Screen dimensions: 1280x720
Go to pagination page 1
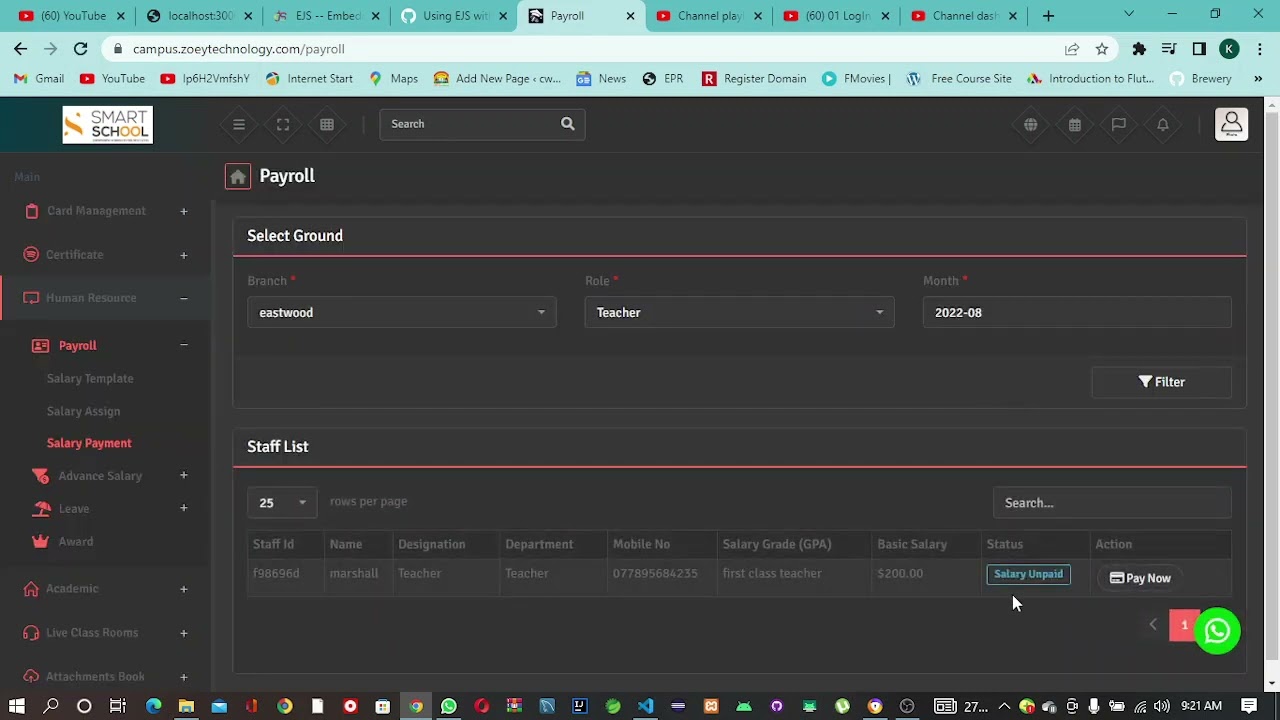pos(1184,625)
